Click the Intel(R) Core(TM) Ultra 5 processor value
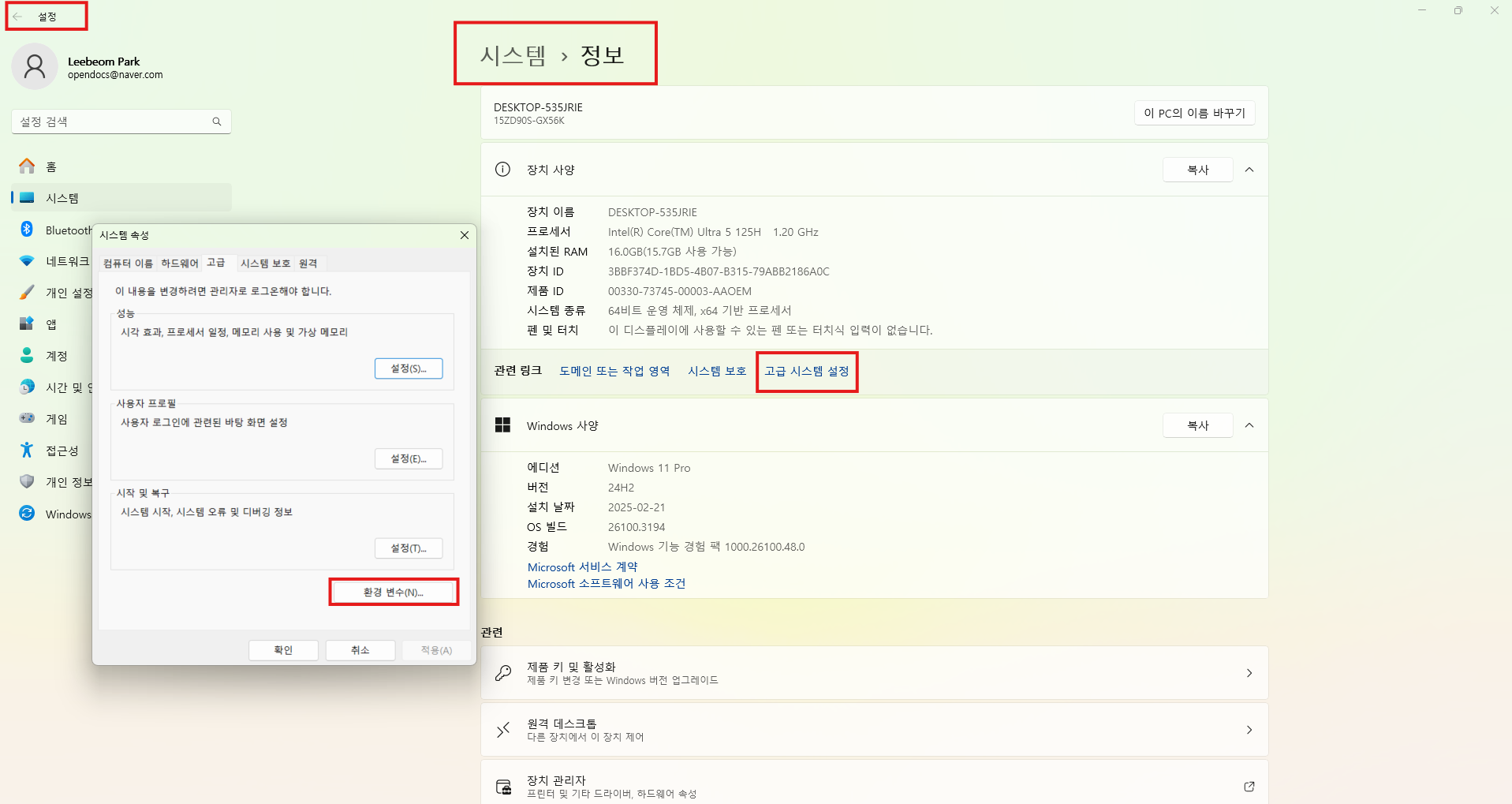Viewport: 1512px width, 804px height. point(713,232)
